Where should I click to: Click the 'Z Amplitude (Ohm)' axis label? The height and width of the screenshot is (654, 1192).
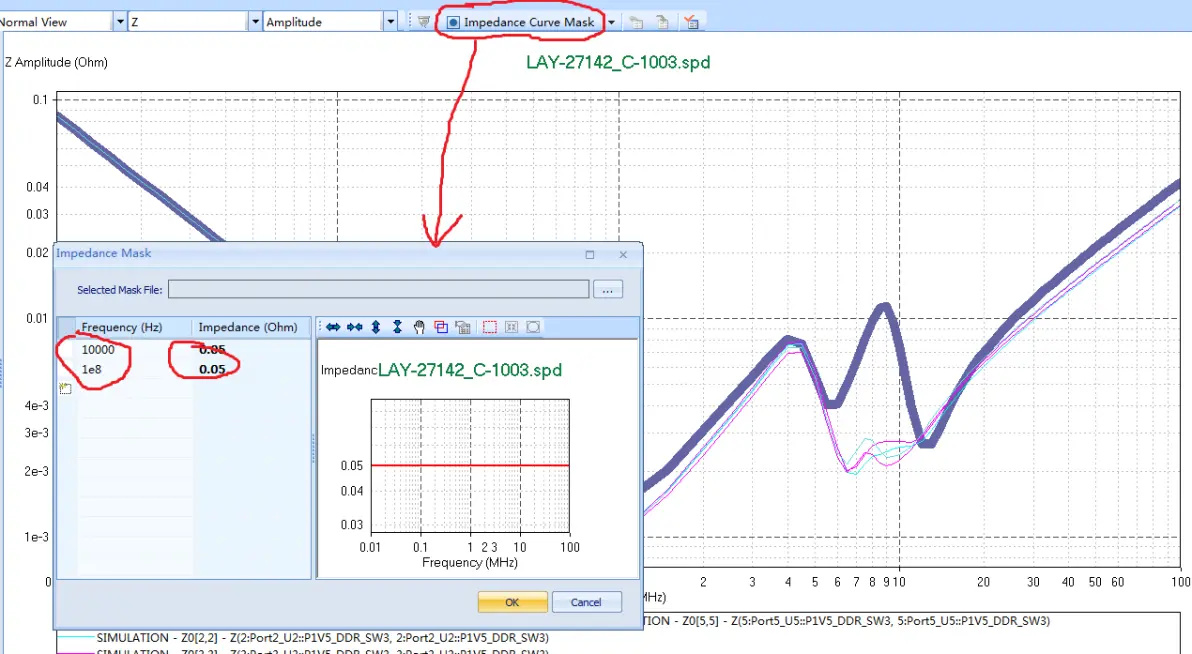pos(56,62)
